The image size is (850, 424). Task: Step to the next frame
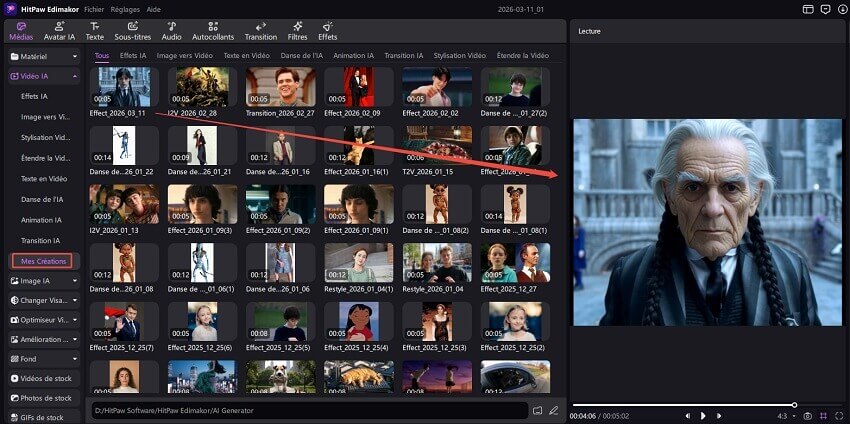pos(719,415)
